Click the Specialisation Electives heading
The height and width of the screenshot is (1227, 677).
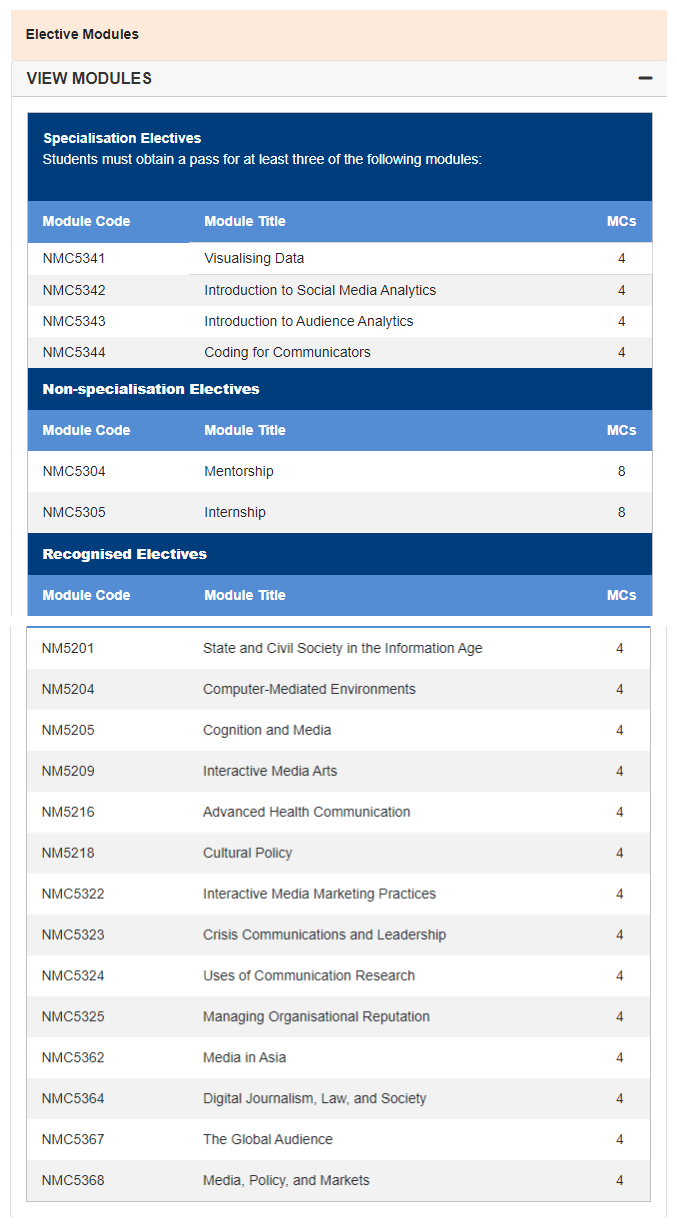tap(122, 138)
